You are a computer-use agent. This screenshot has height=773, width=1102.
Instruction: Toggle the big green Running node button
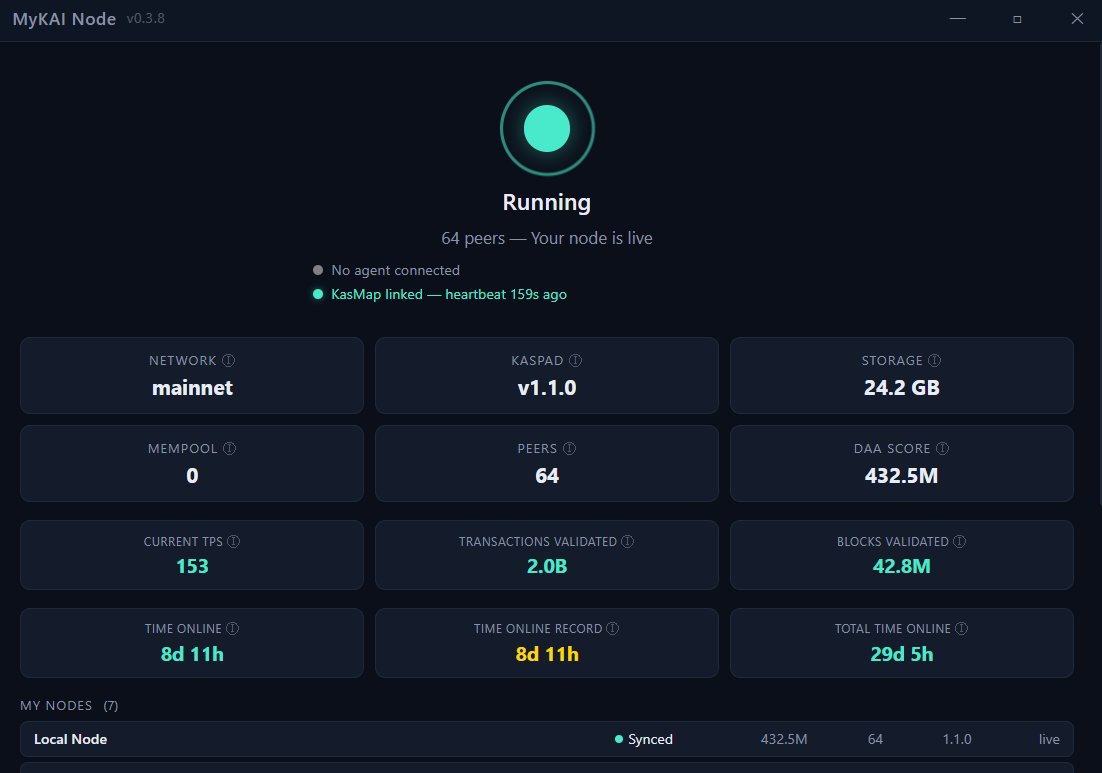click(x=547, y=129)
